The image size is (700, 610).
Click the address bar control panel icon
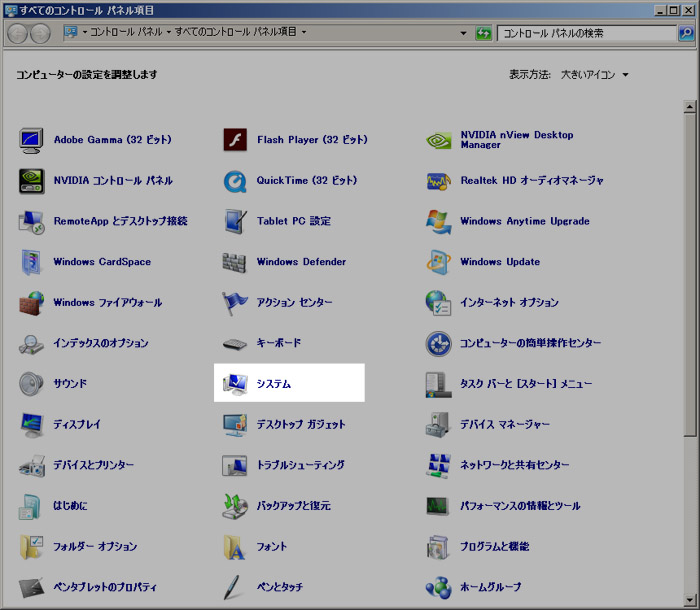tap(71, 32)
